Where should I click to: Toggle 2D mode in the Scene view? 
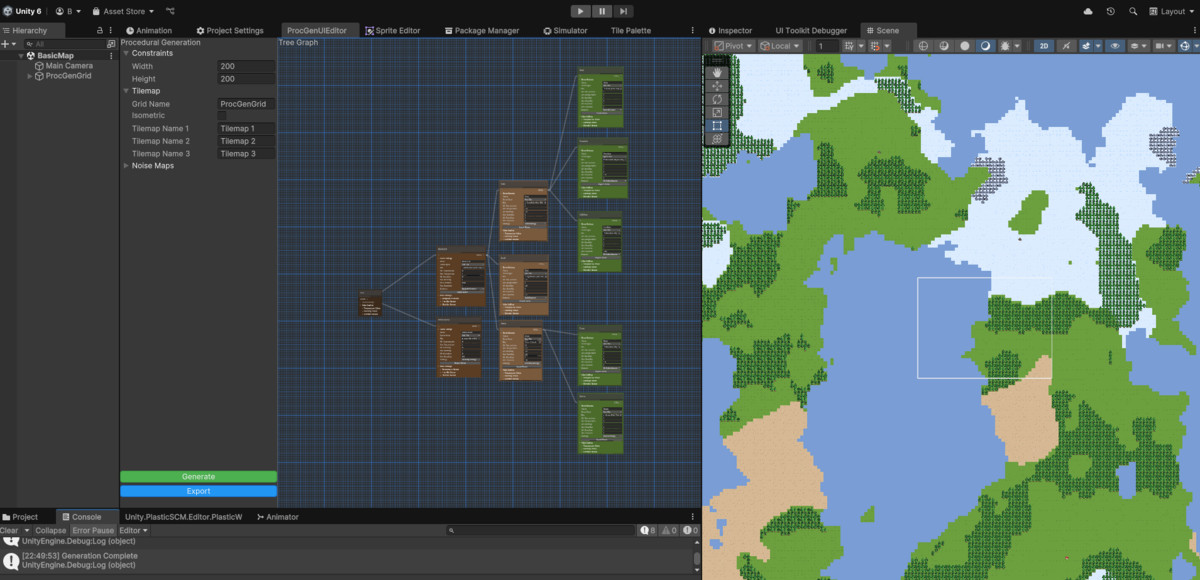pos(1042,45)
